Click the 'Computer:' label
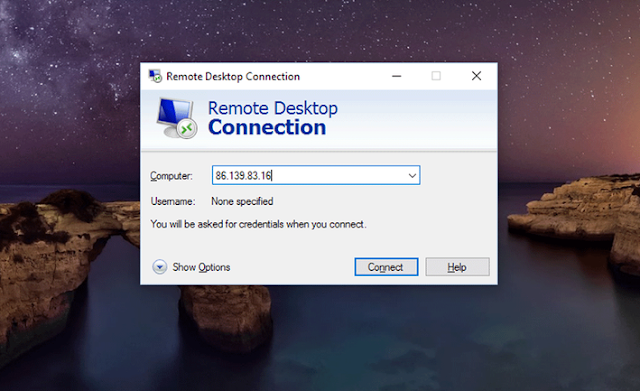Image resolution: width=640 pixels, height=391 pixels. pyautogui.click(x=171, y=176)
